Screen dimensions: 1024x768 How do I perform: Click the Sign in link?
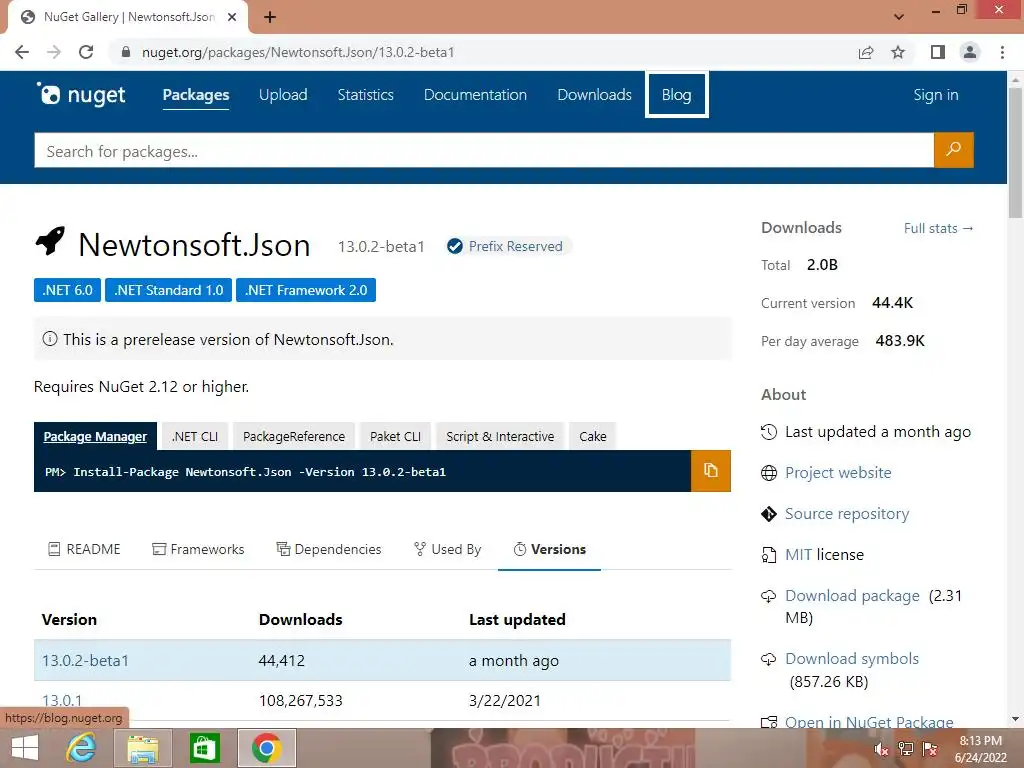[x=936, y=95]
